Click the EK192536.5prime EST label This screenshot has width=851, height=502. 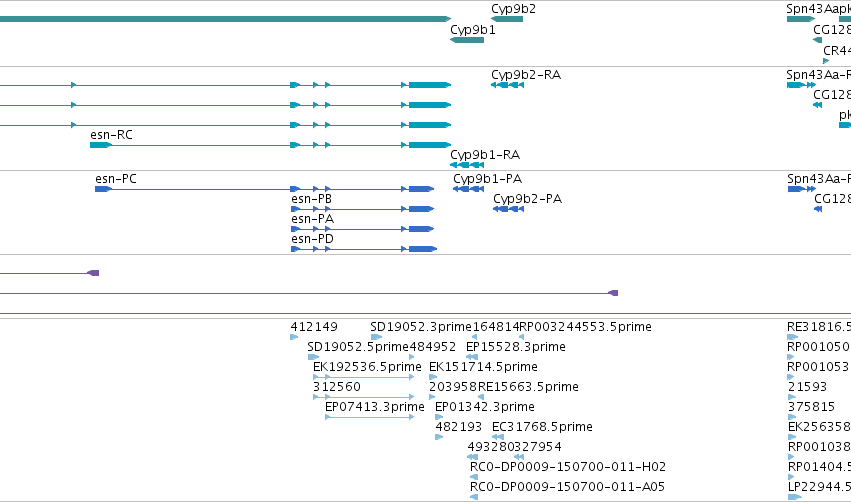click(367, 367)
